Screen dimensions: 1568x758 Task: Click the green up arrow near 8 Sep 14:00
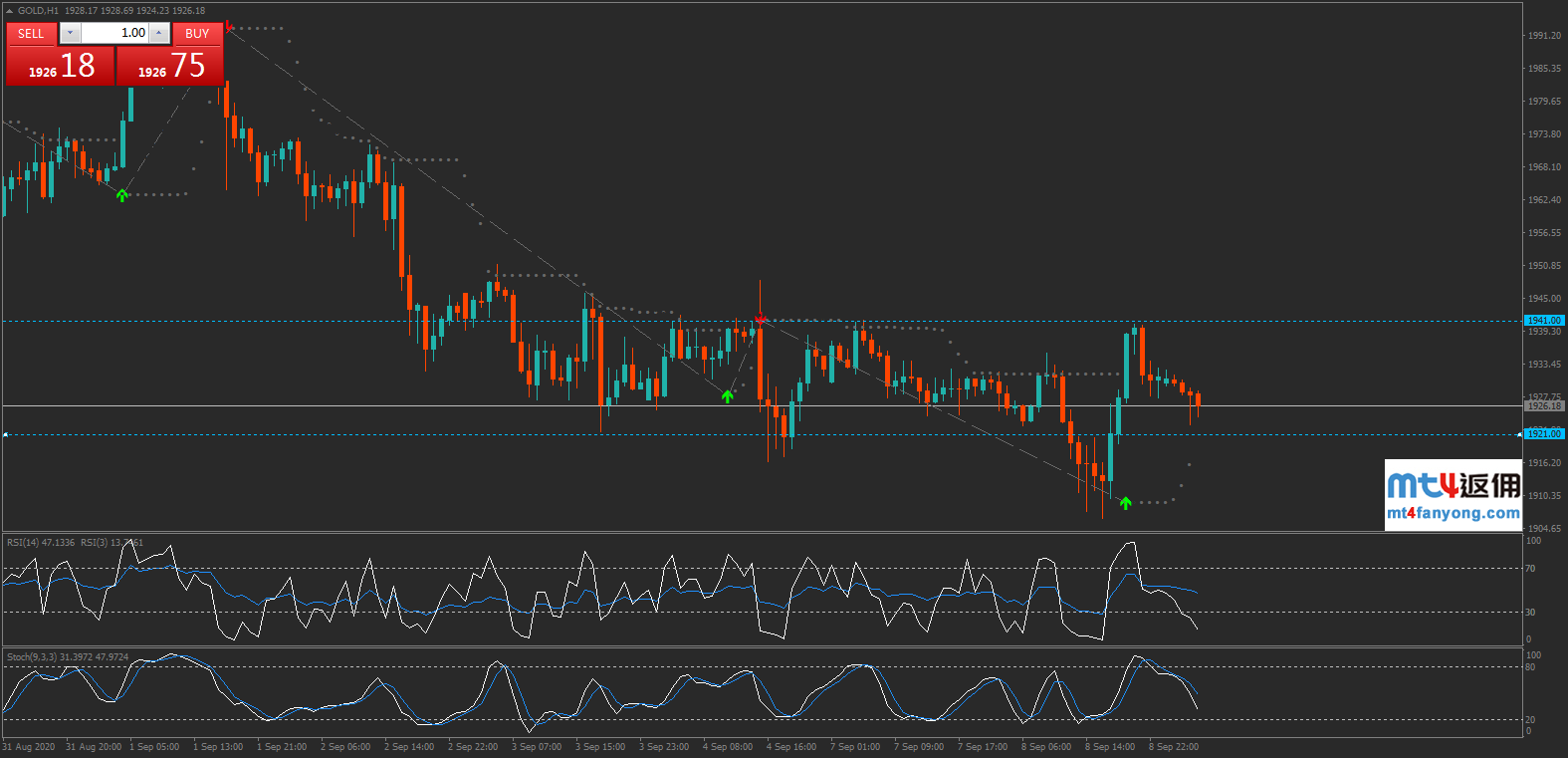tap(1125, 503)
